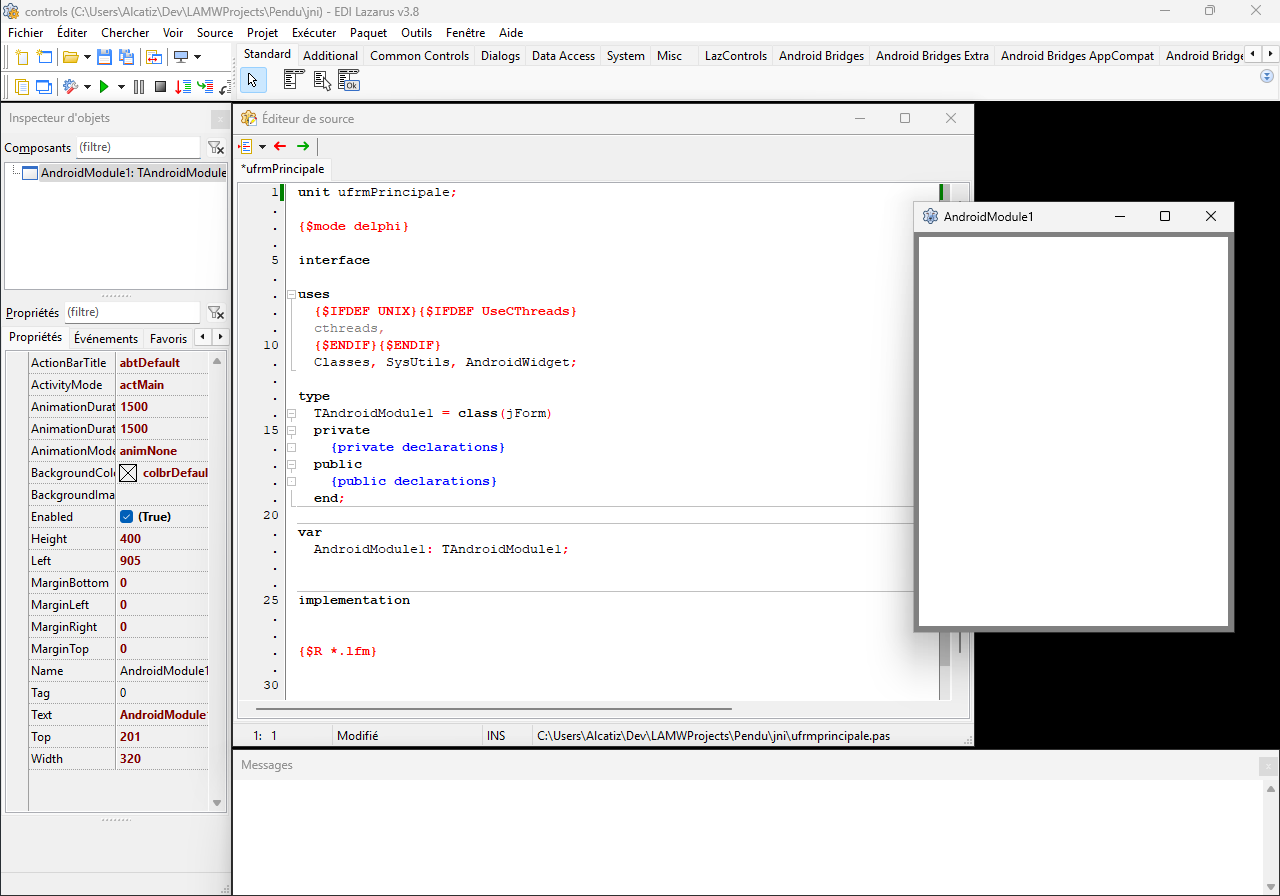Collapse the private section fold marker

291,431
